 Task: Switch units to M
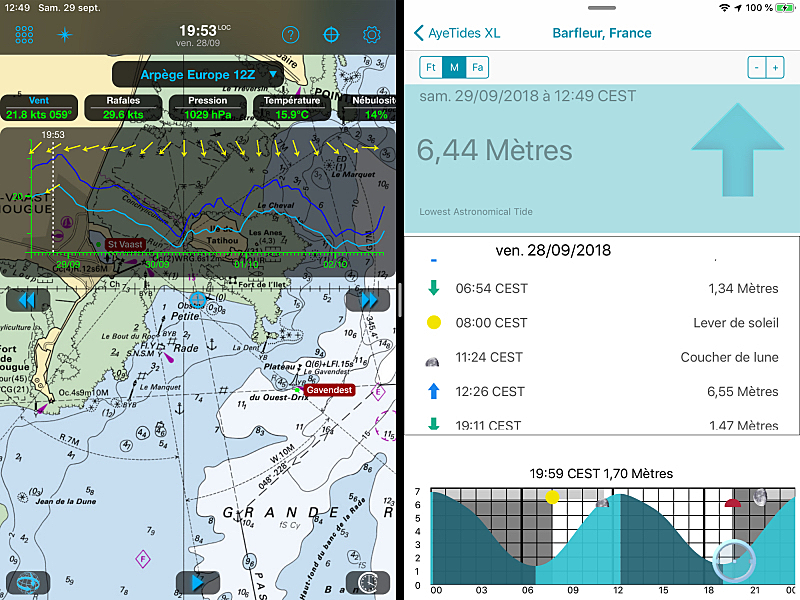tap(454, 67)
